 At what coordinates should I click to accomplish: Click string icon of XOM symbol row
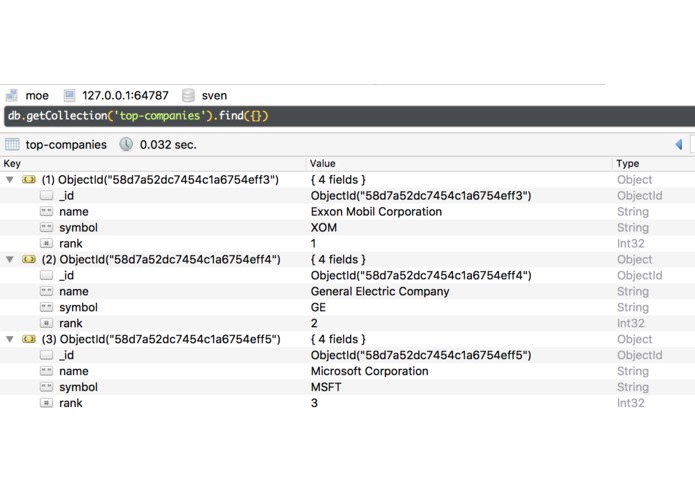47,227
